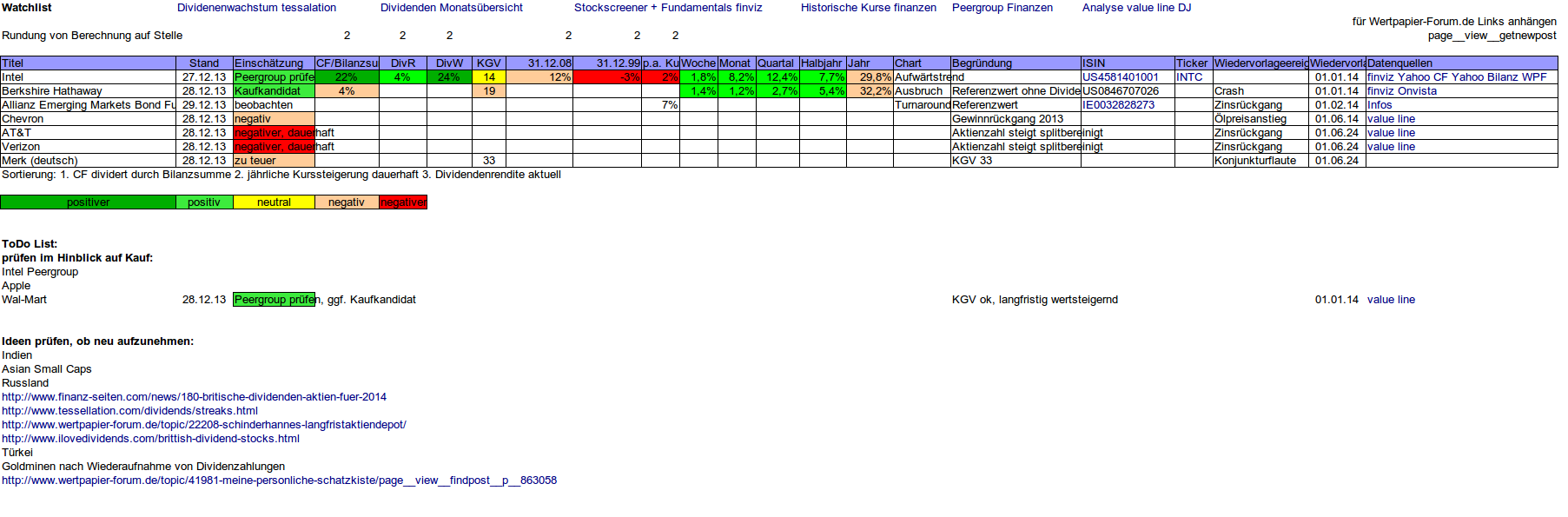This screenshot has width=1568, height=517.
Task: Click the Watchlist heading
Action: pyautogui.click(x=27, y=8)
